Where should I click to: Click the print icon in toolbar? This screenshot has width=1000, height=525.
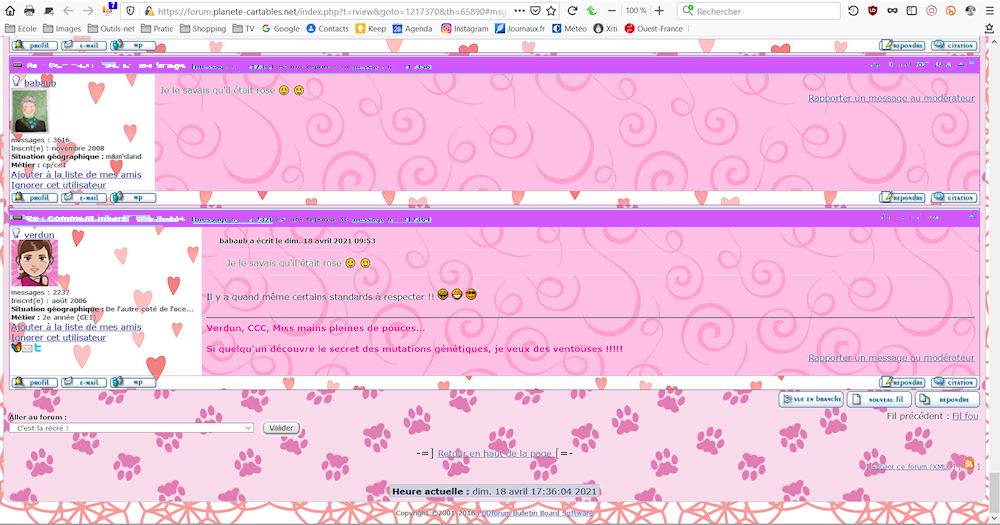click(29, 11)
